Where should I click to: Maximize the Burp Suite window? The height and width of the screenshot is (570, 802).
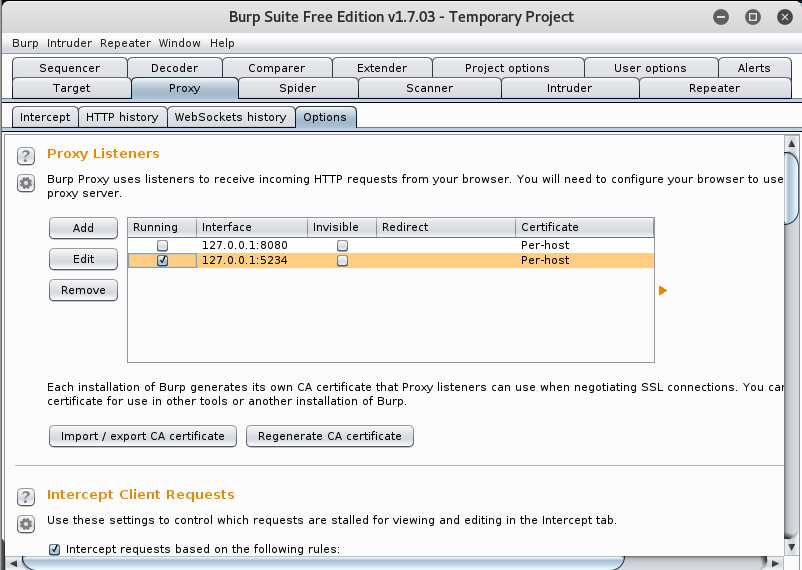753,17
